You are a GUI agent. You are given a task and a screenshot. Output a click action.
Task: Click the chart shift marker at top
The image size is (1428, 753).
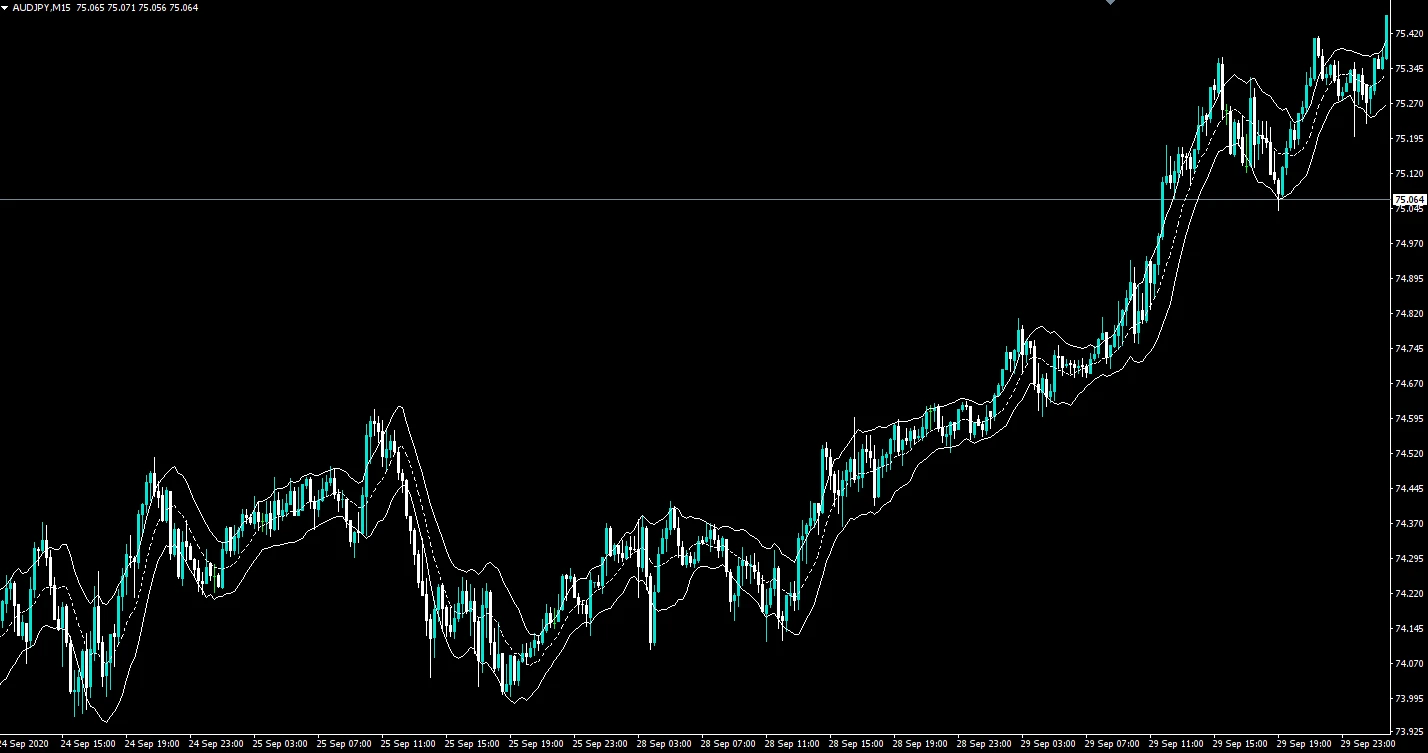pos(1109,3)
